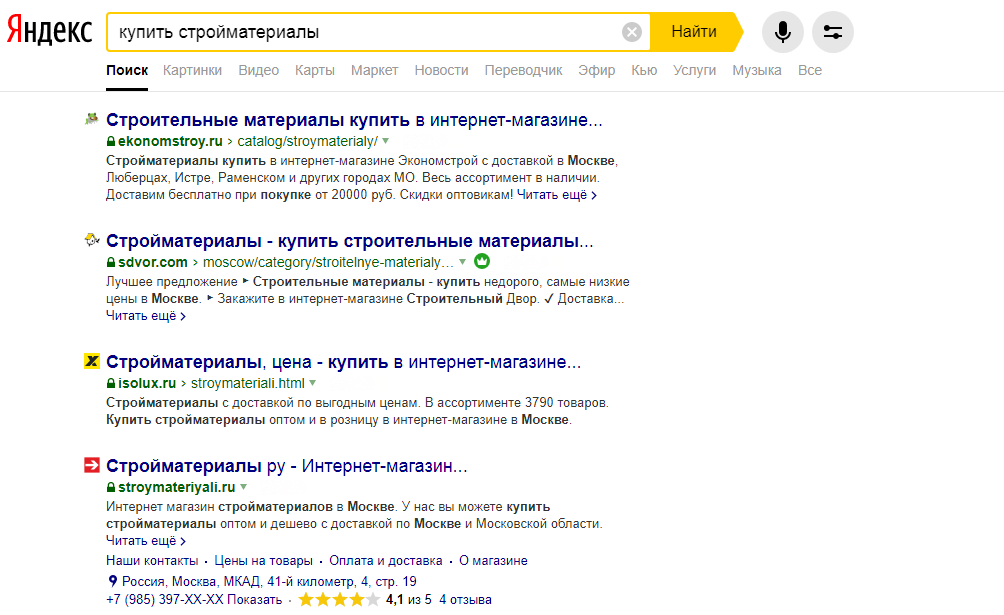
Task: Switch to the Видео tab
Action: (259, 70)
